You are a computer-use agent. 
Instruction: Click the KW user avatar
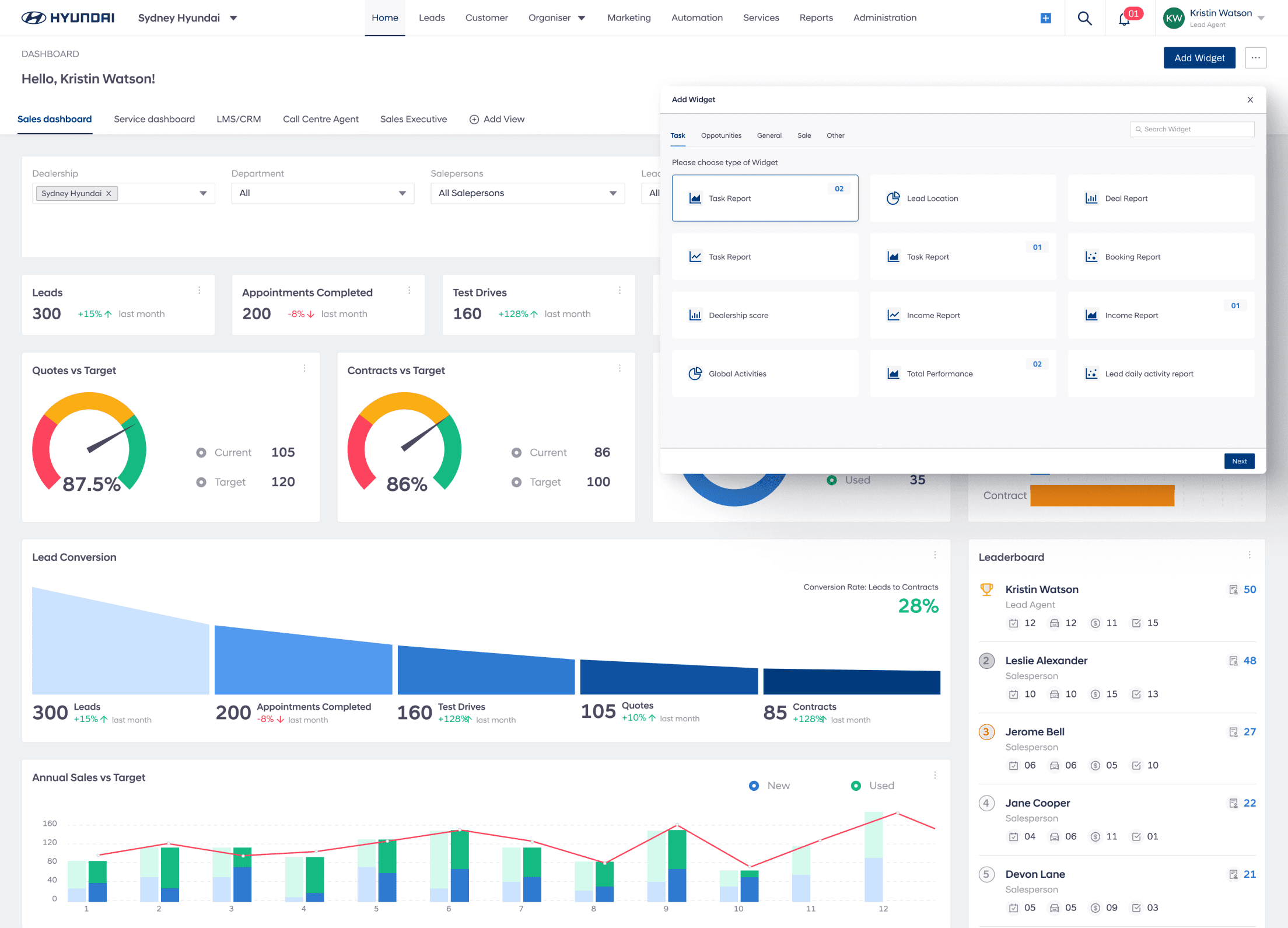click(x=1174, y=18)
